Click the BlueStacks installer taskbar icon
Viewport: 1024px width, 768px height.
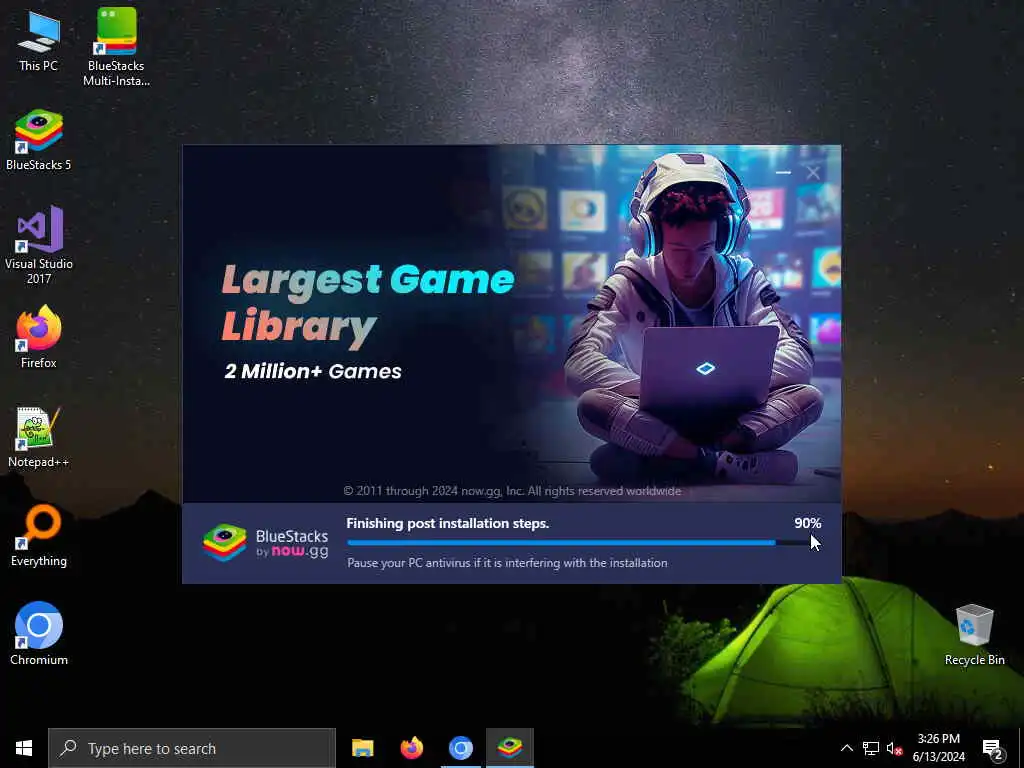[x=510, y=748]
